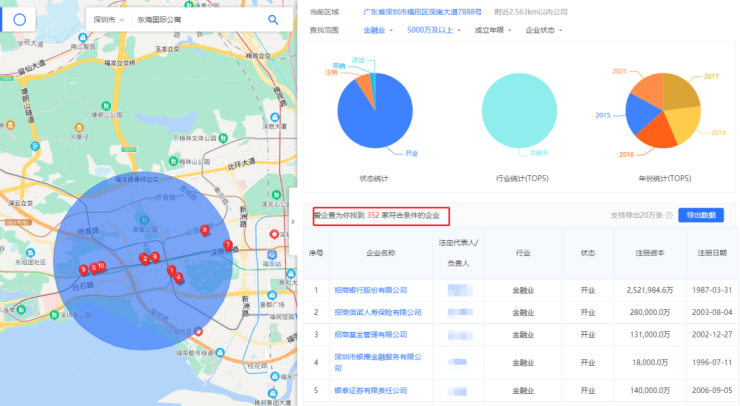This screenshot has width=740, height=406.
Task: Open 银泰证券有限责任公司 company link
Action: coord(370,390)
